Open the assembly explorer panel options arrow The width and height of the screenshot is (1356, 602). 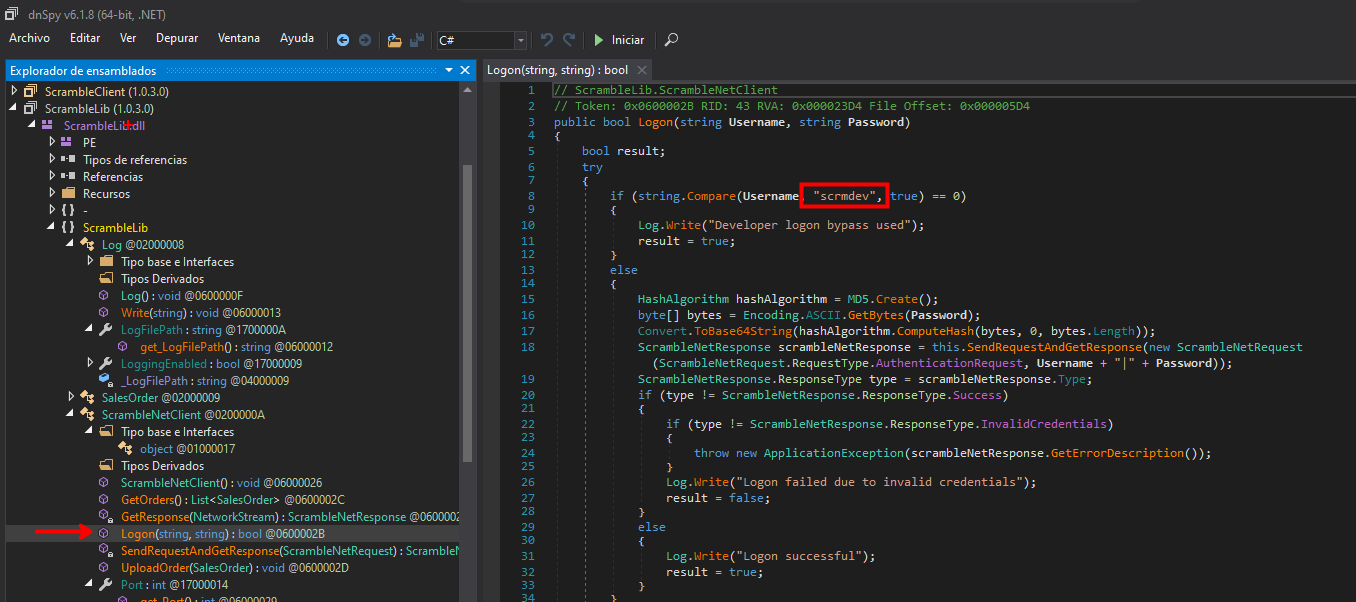449,71
